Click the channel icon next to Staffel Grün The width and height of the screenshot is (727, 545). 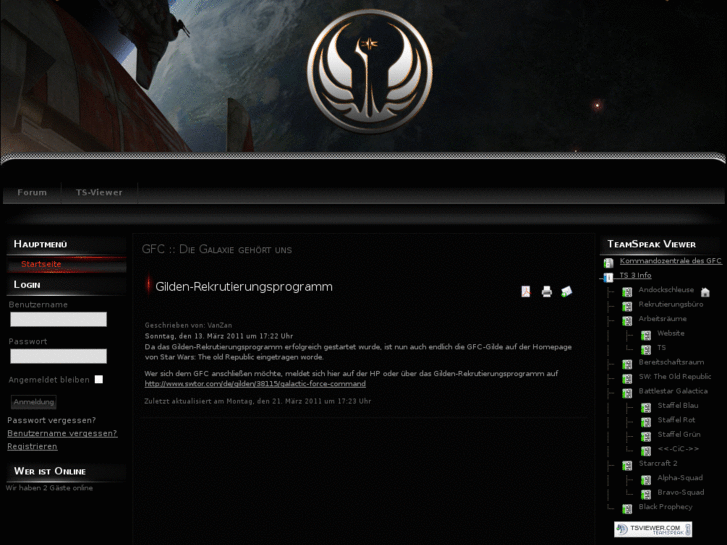[x=645, y=436]
